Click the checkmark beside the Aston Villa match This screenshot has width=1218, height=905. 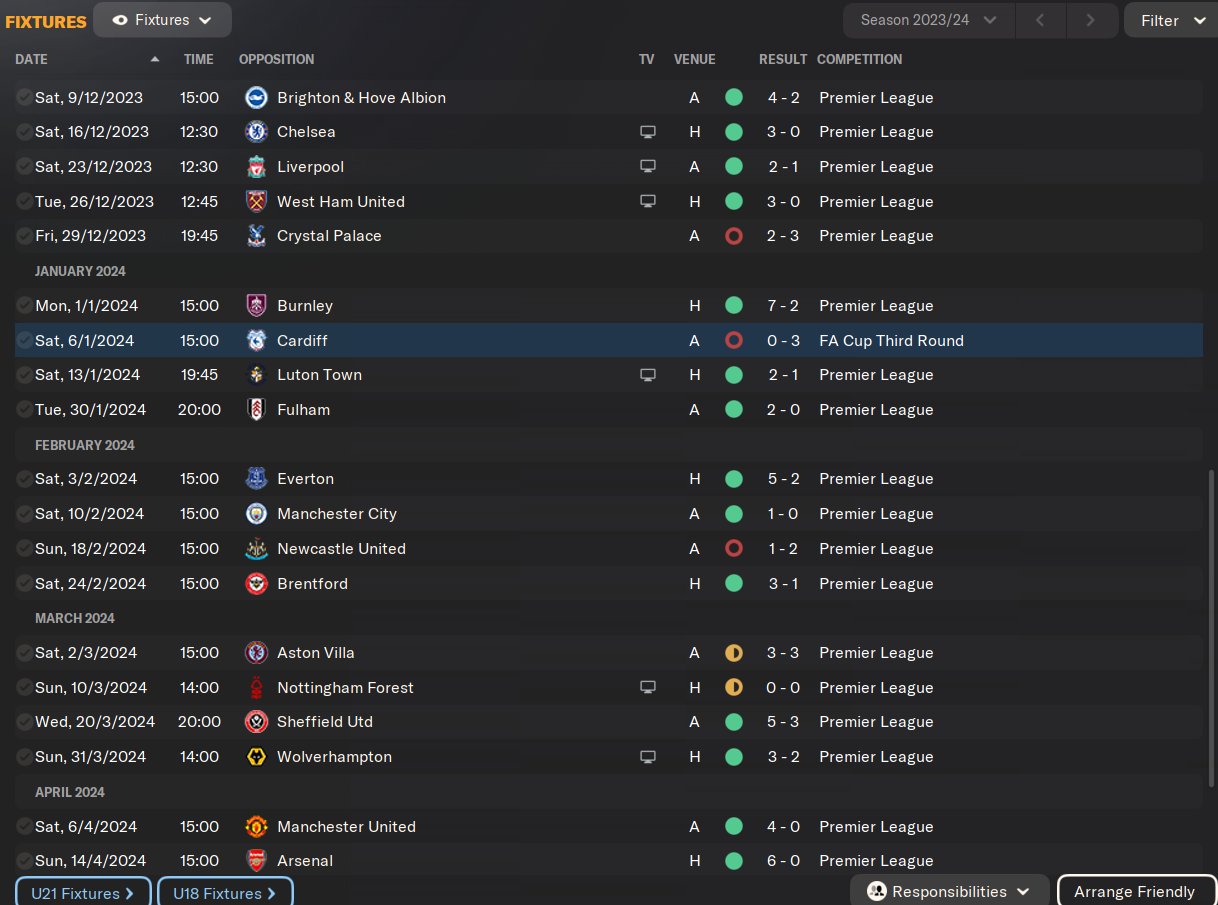tap(24, 653)
